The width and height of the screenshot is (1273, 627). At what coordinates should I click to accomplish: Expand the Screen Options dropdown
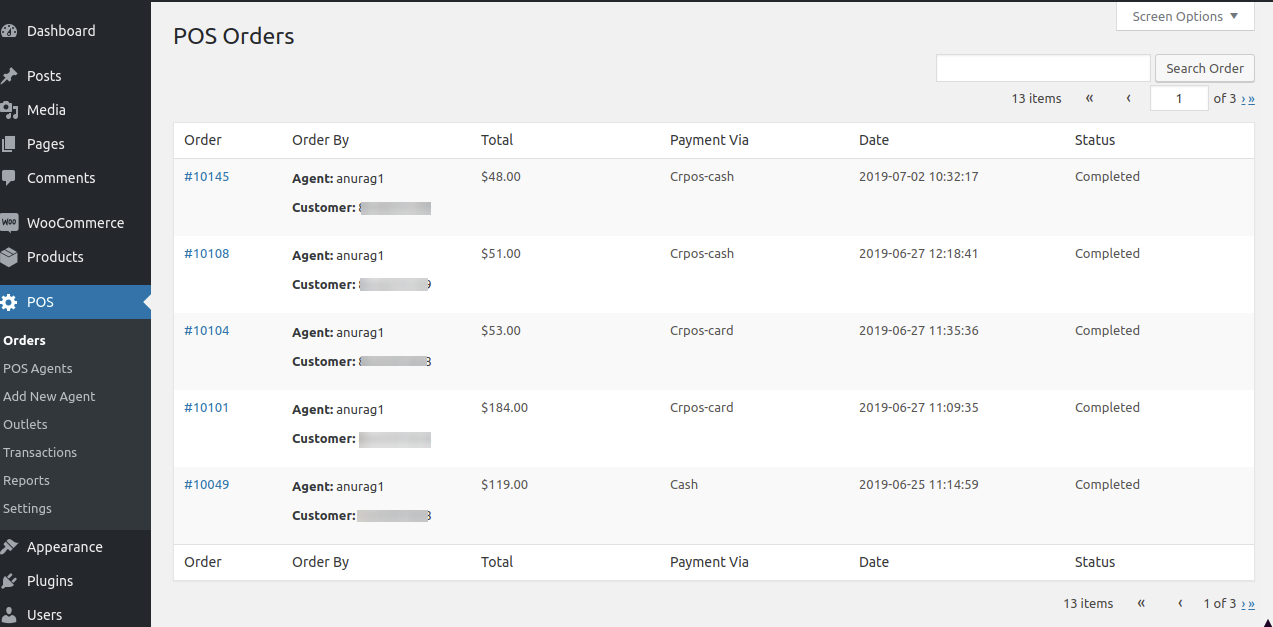pos(1185,17)
